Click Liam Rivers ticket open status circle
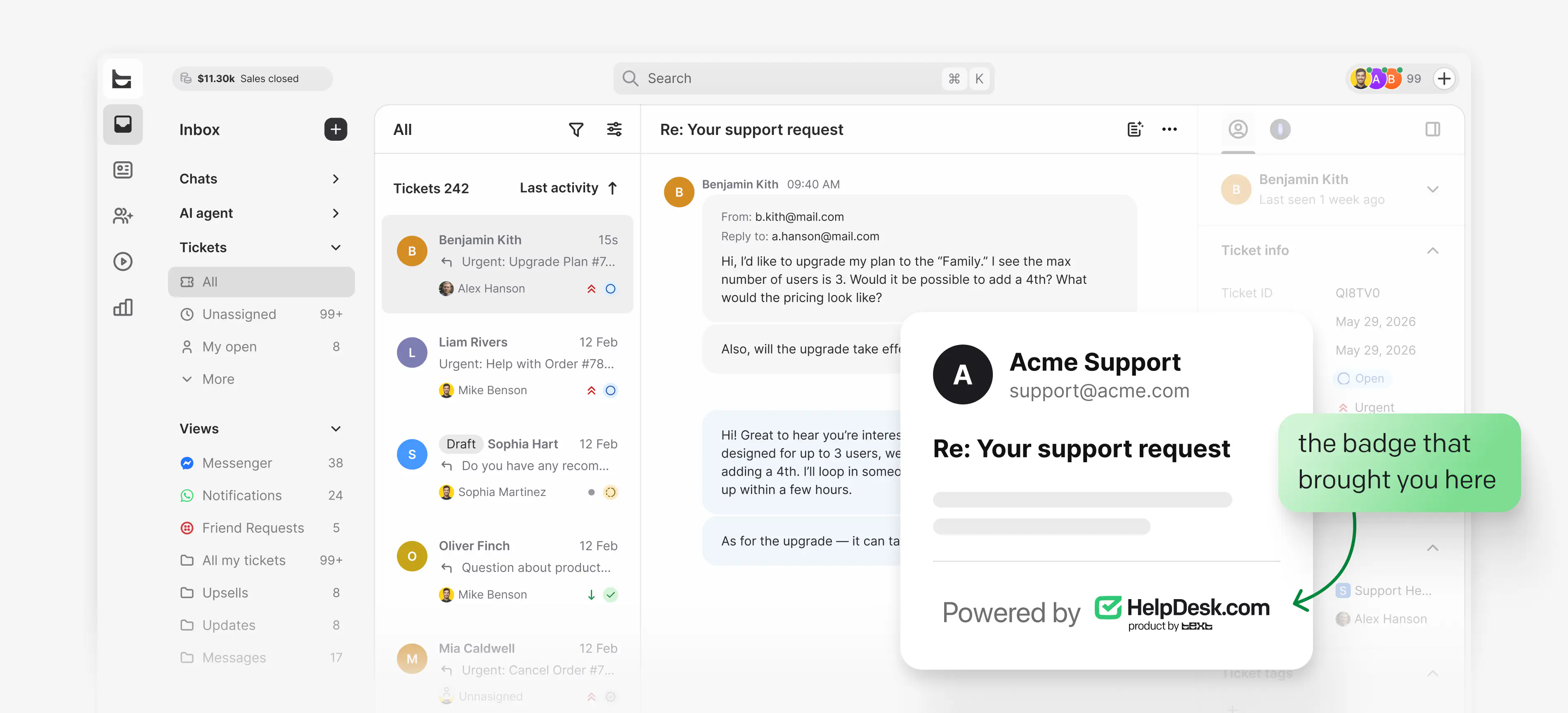The image size is (1568, 713). pos(611,390)
